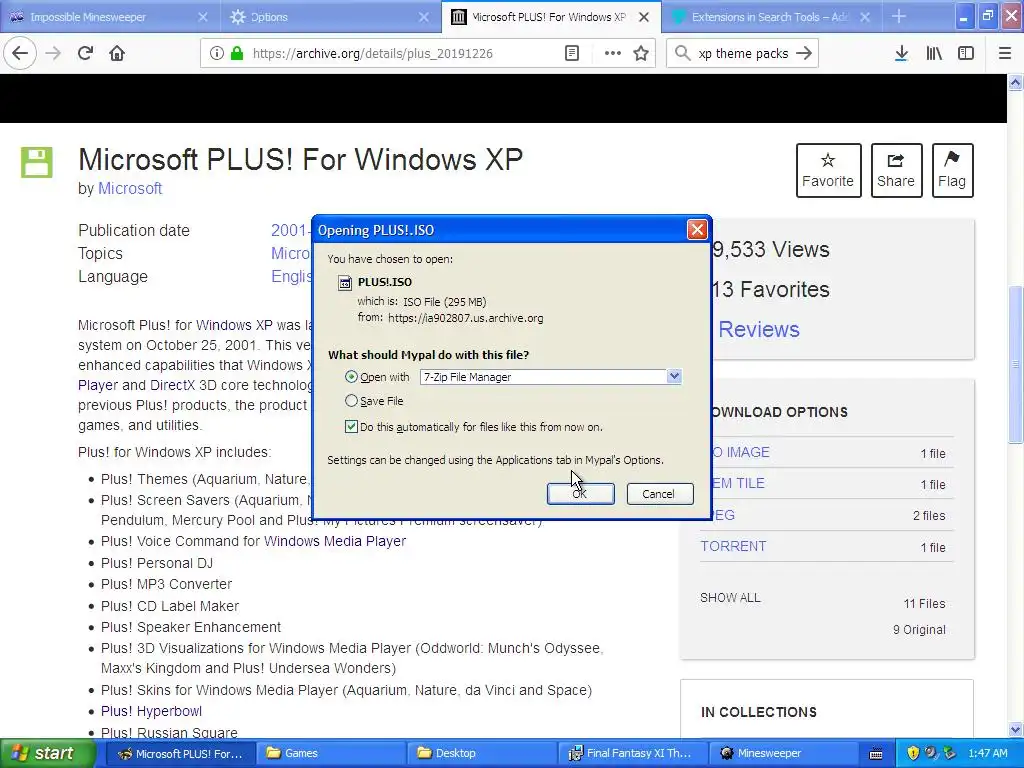Click the keyboard icon on the taskbar
The height and width of the screenshot is (768, 1024).
[x=876, y=754]
